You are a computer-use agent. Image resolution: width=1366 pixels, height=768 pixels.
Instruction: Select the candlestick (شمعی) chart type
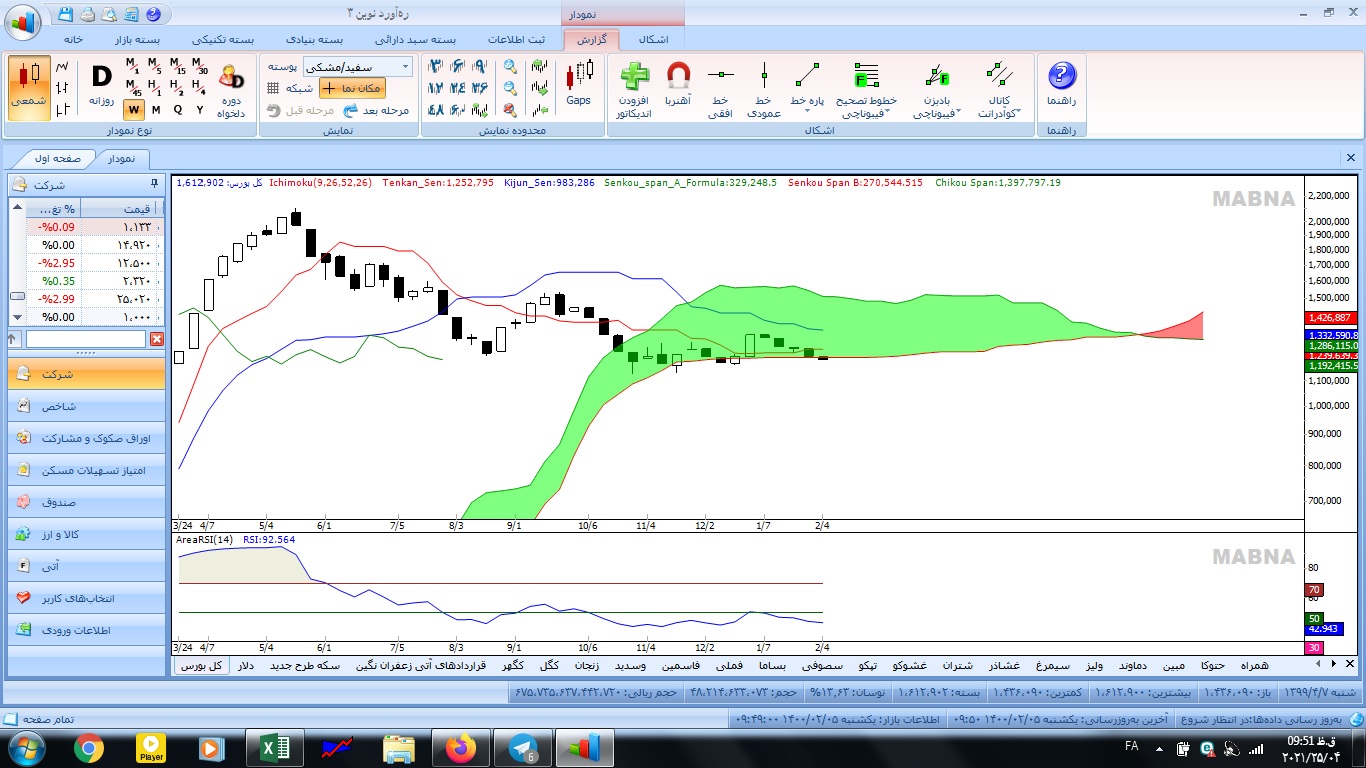(28, 87)
